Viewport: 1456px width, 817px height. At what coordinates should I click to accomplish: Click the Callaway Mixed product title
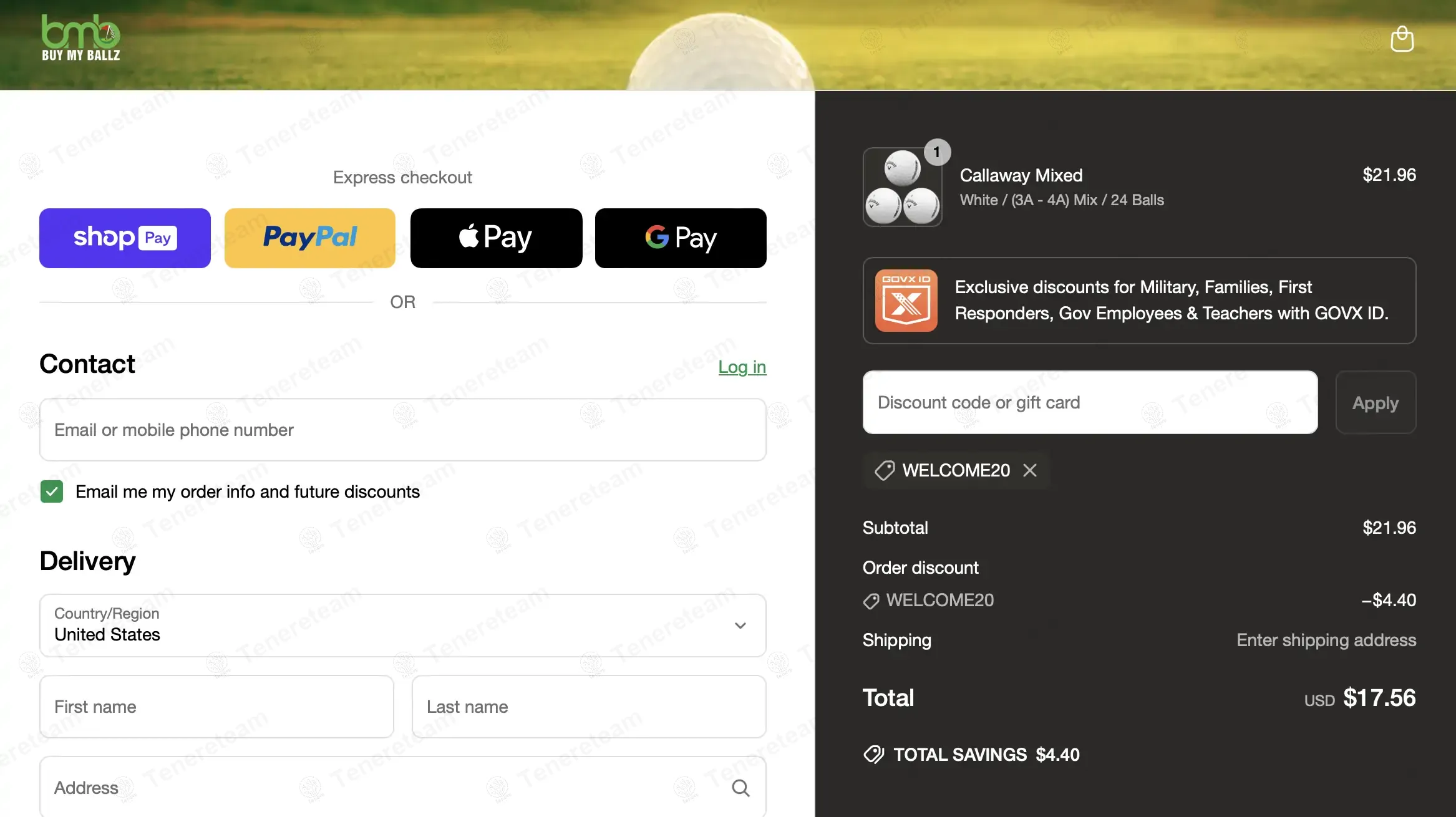tap(1021, 175)
